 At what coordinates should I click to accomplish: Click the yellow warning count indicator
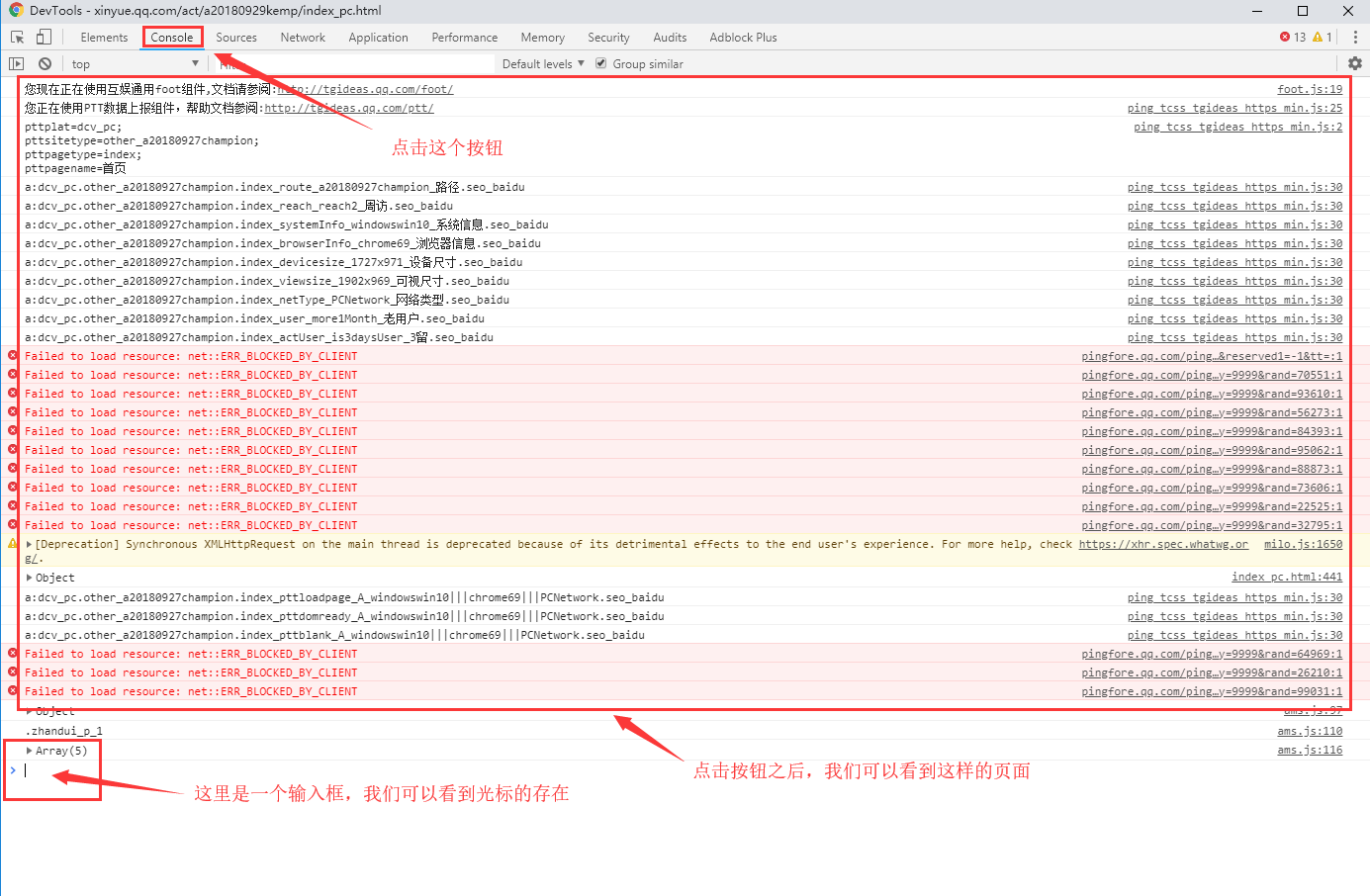(1323, 38)
